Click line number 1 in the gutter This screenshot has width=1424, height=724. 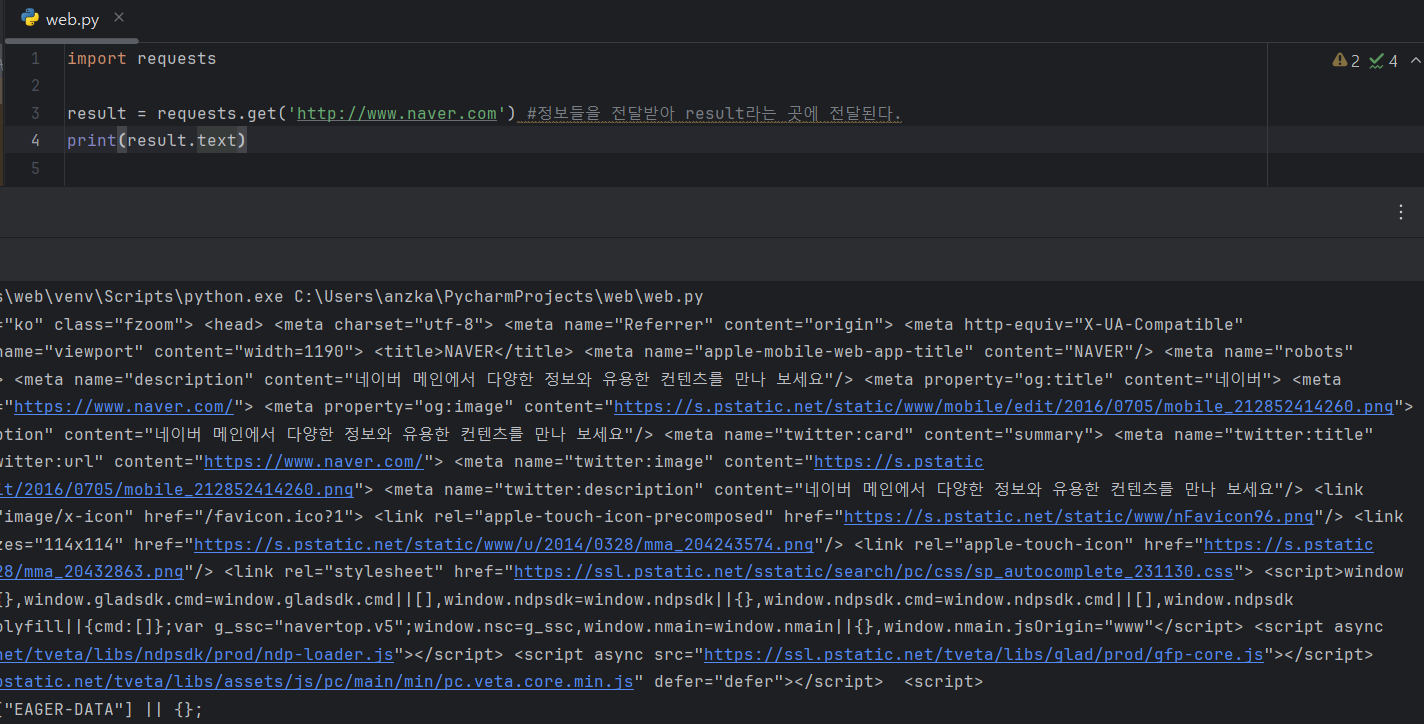[35, 58]
